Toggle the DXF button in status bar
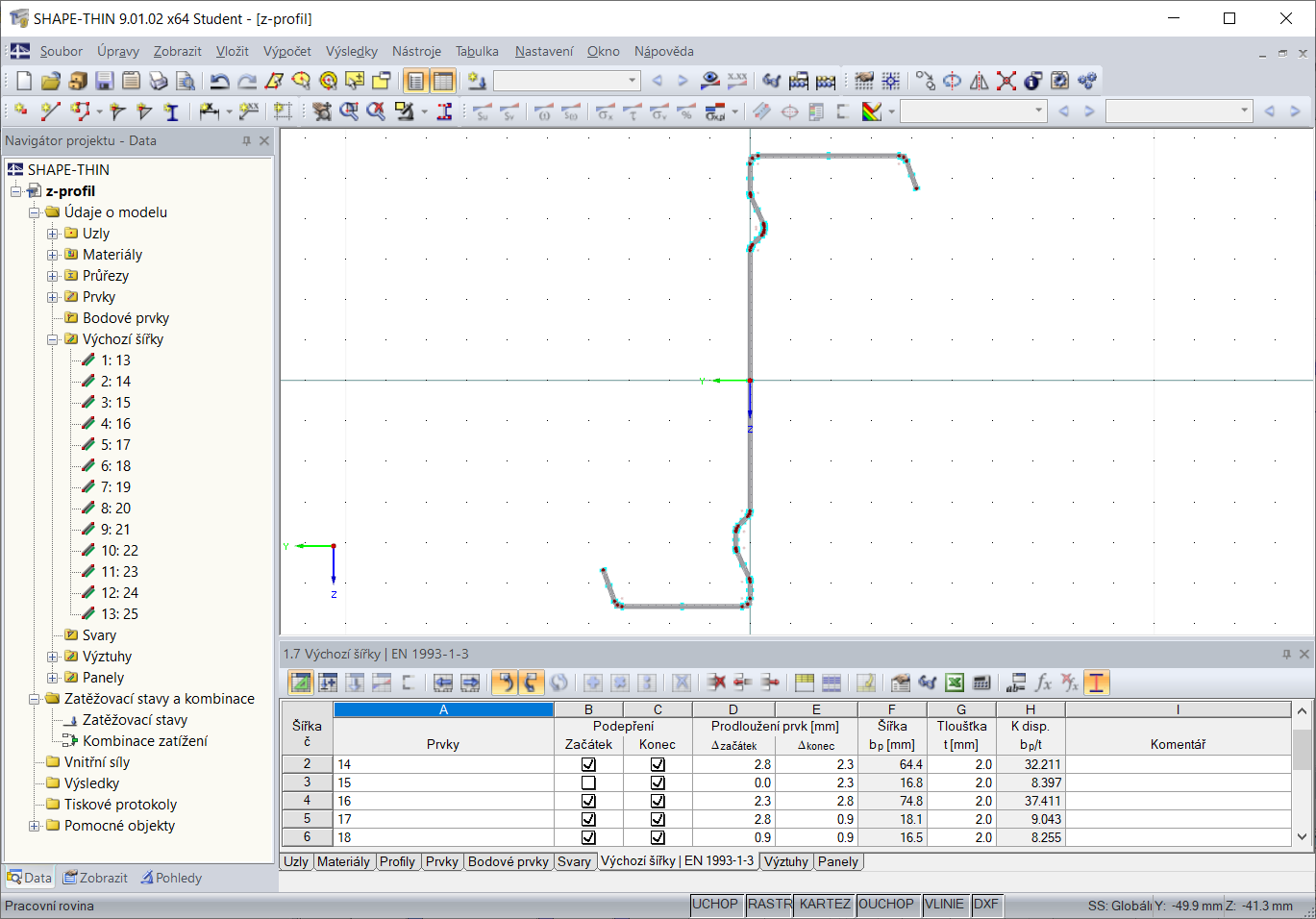This screenshot has width=1316, height=919. coord(986,905)
